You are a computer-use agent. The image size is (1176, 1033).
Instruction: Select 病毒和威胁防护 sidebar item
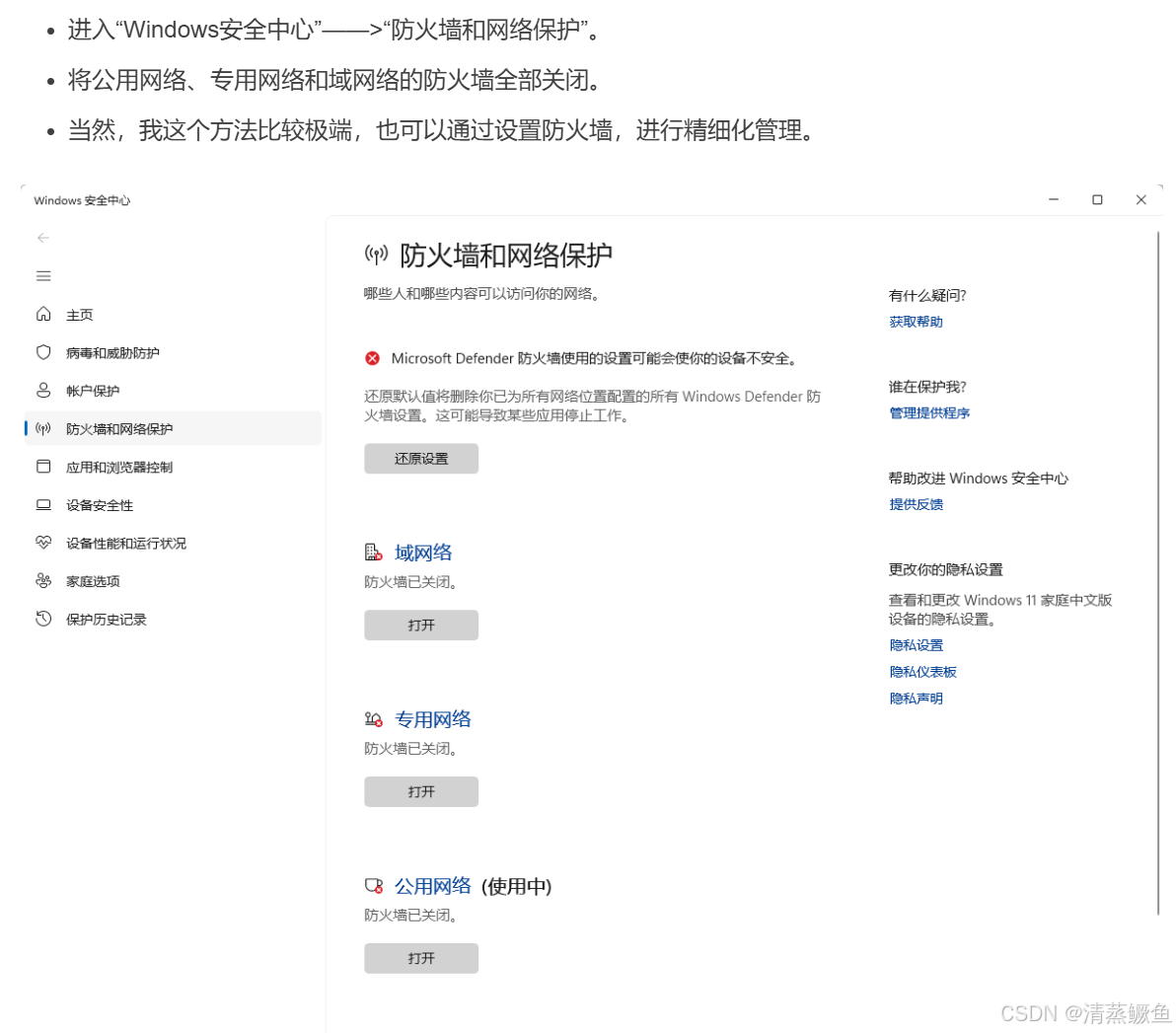(x=173, y=352)
